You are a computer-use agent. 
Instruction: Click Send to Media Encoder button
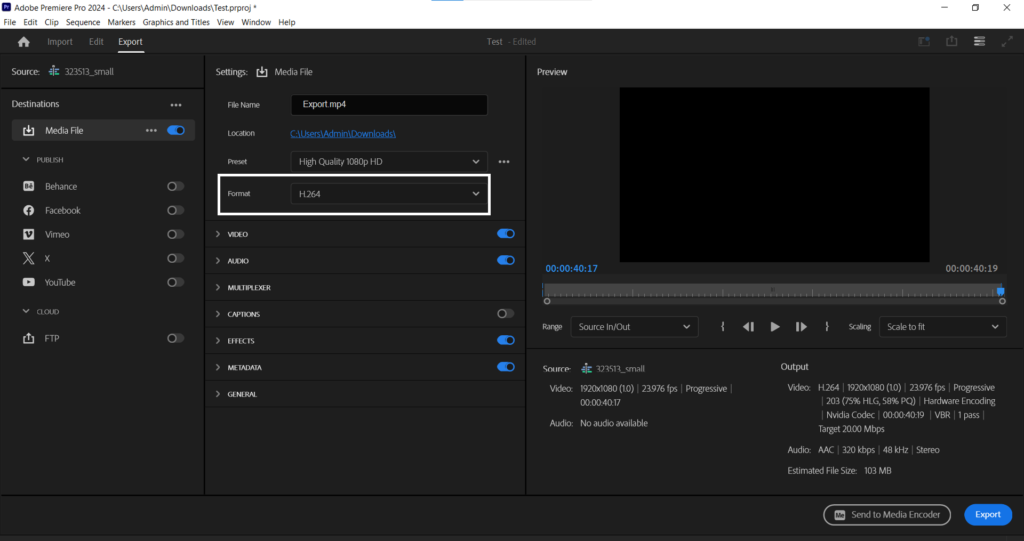[886, 515]
